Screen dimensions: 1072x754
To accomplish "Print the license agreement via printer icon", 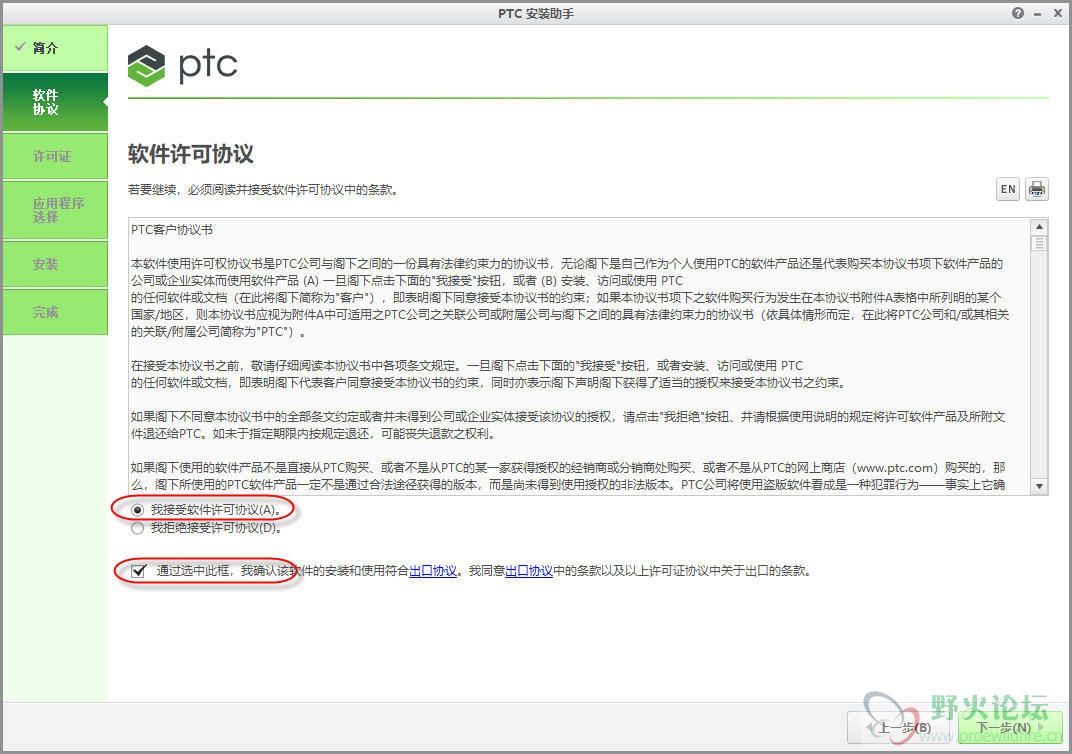I will [x=1036, y=189].
